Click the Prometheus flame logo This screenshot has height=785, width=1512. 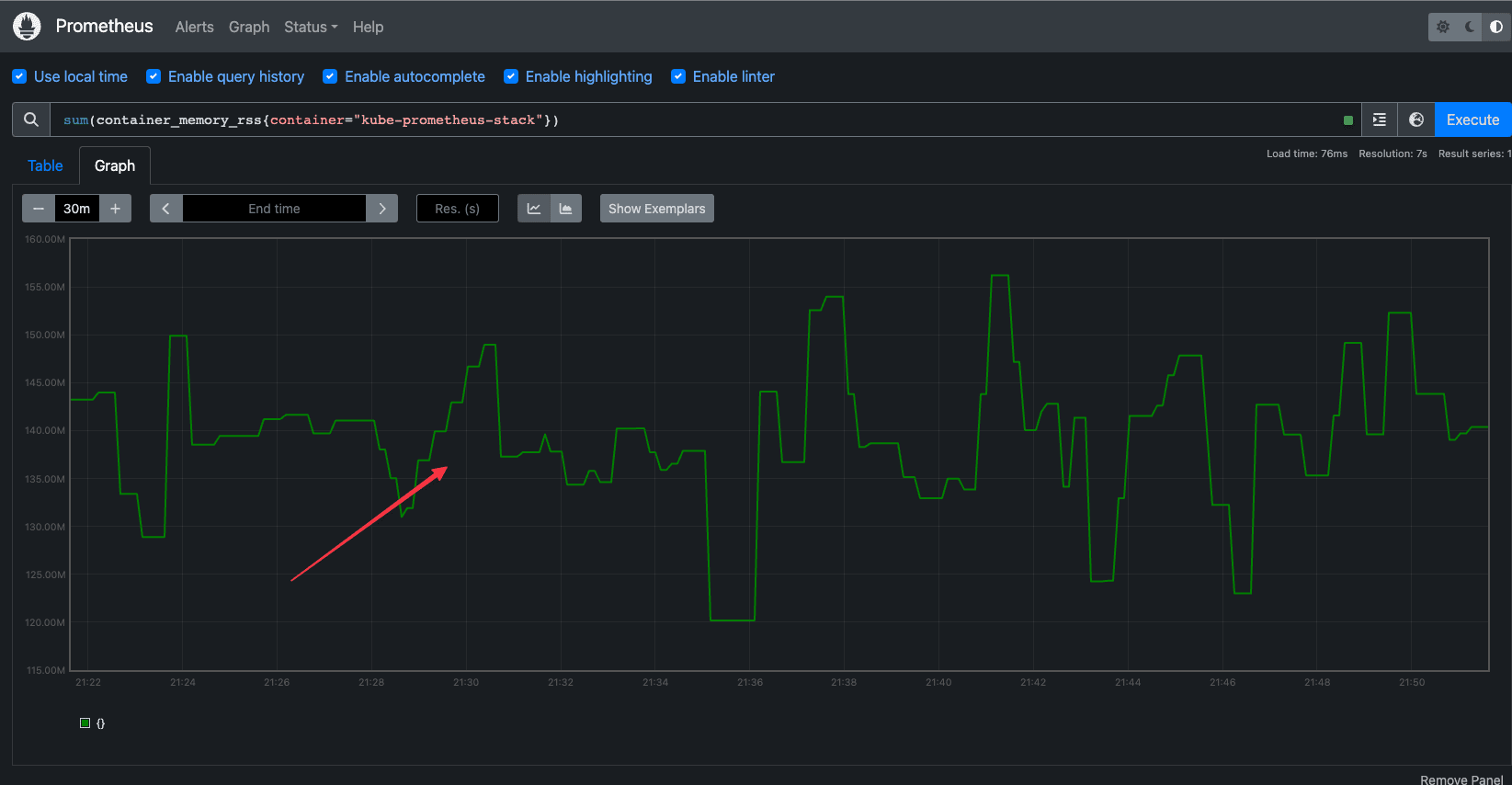click(x=28, y=27)
